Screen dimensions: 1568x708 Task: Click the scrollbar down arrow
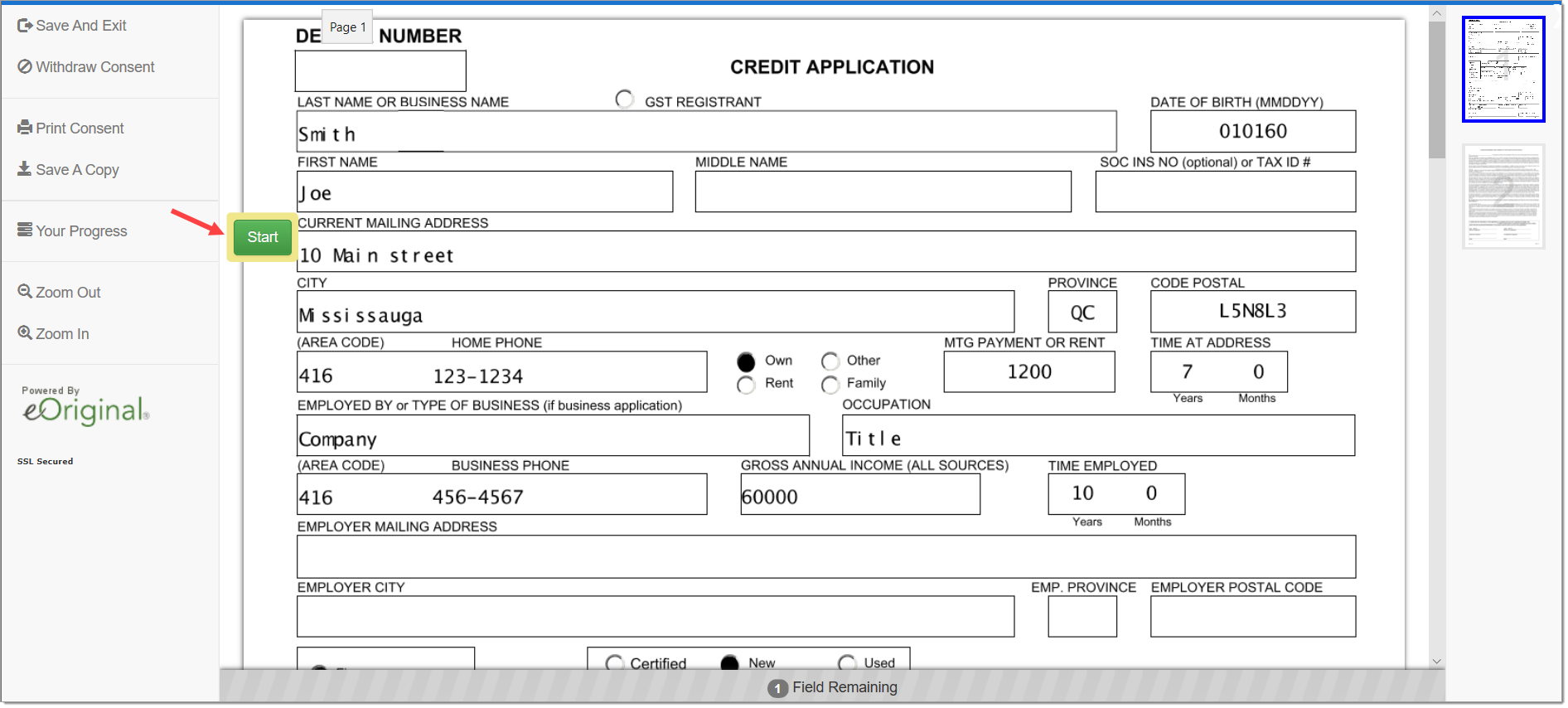[x=1437, y=662]
